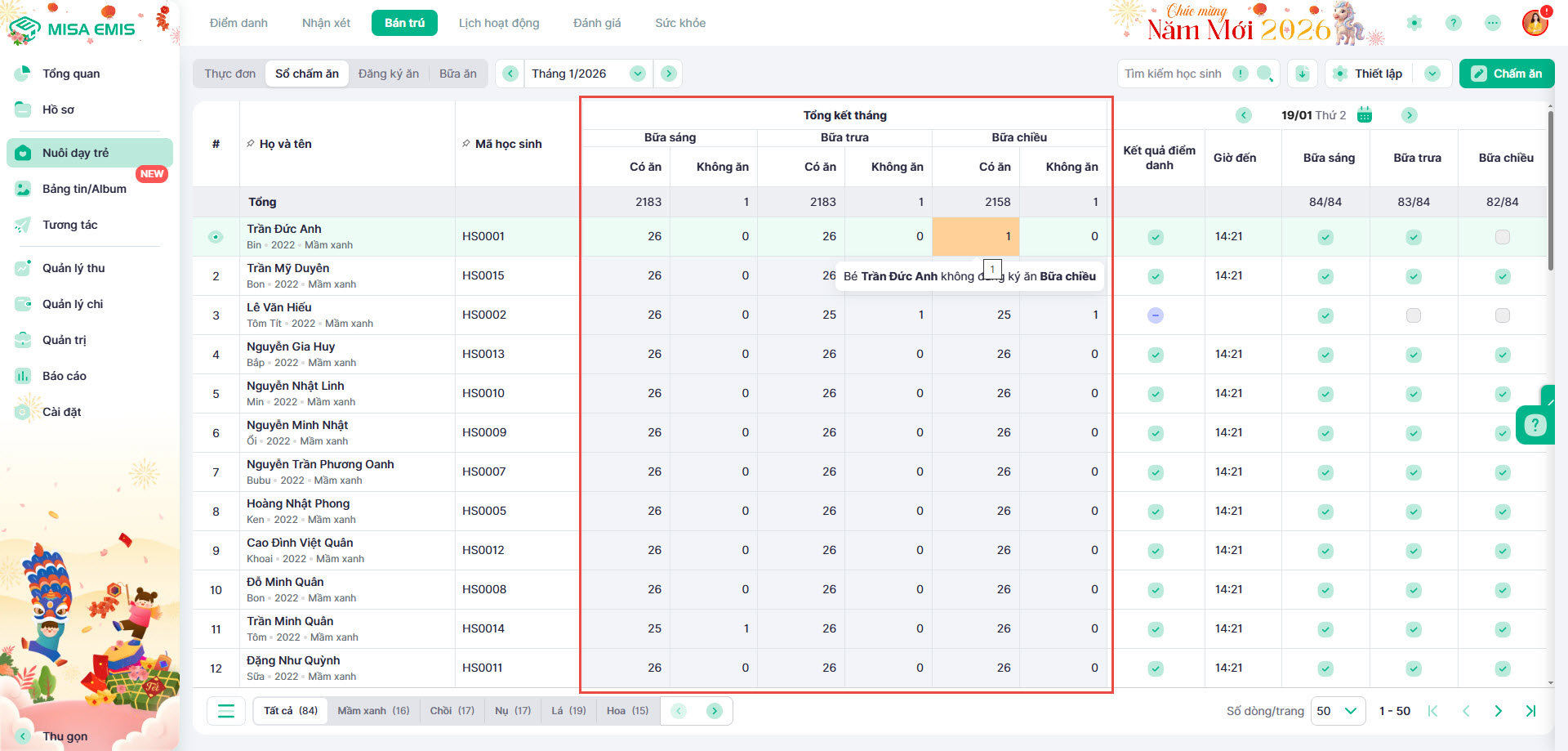Screen dimensions: 1568x751
Task: Switch to the Thực đơn tab
Action: (x=229, y=74)
